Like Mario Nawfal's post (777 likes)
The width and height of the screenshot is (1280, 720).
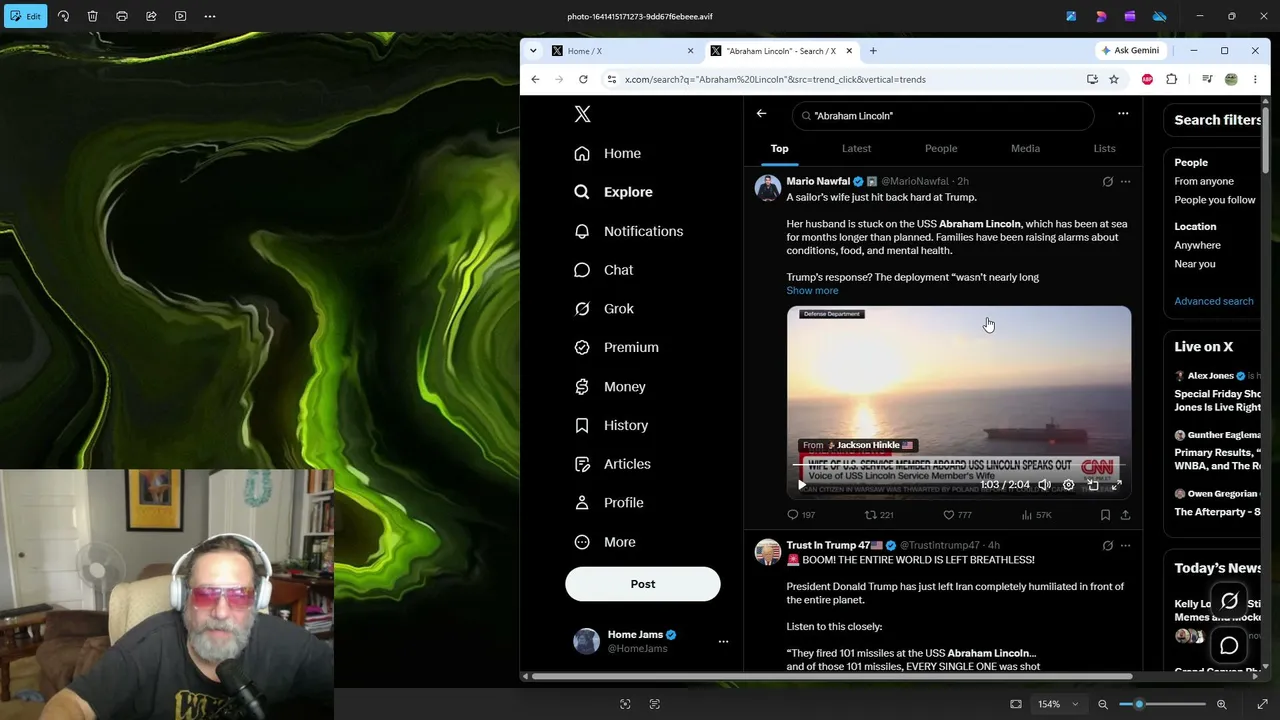coord(957,515)
